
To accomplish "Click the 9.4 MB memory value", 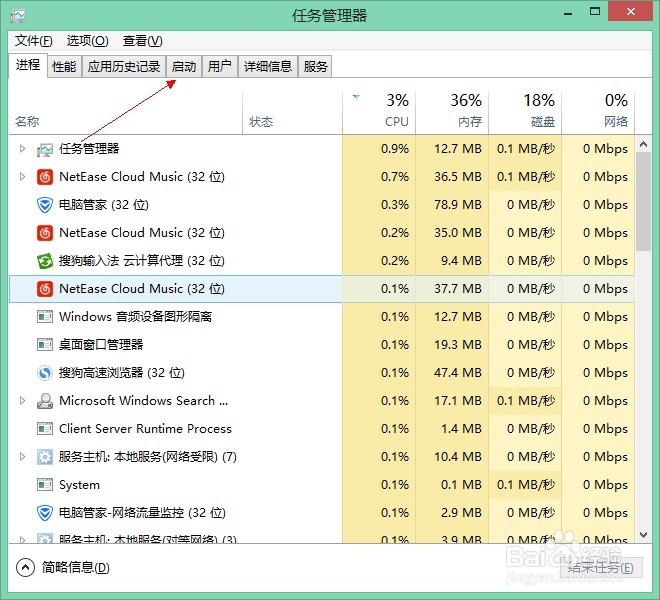I will pos(461,261).
